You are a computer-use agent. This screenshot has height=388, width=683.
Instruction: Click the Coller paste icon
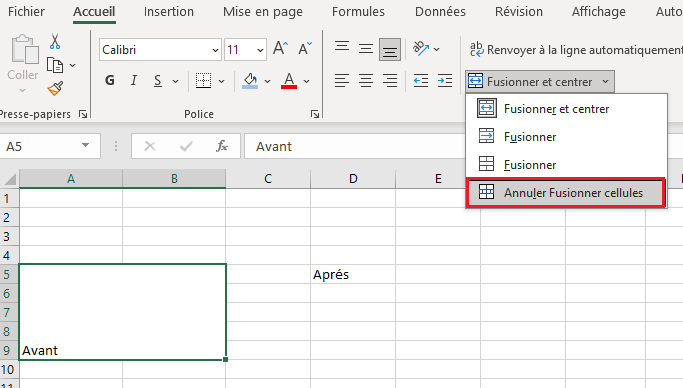click(24, 50)
